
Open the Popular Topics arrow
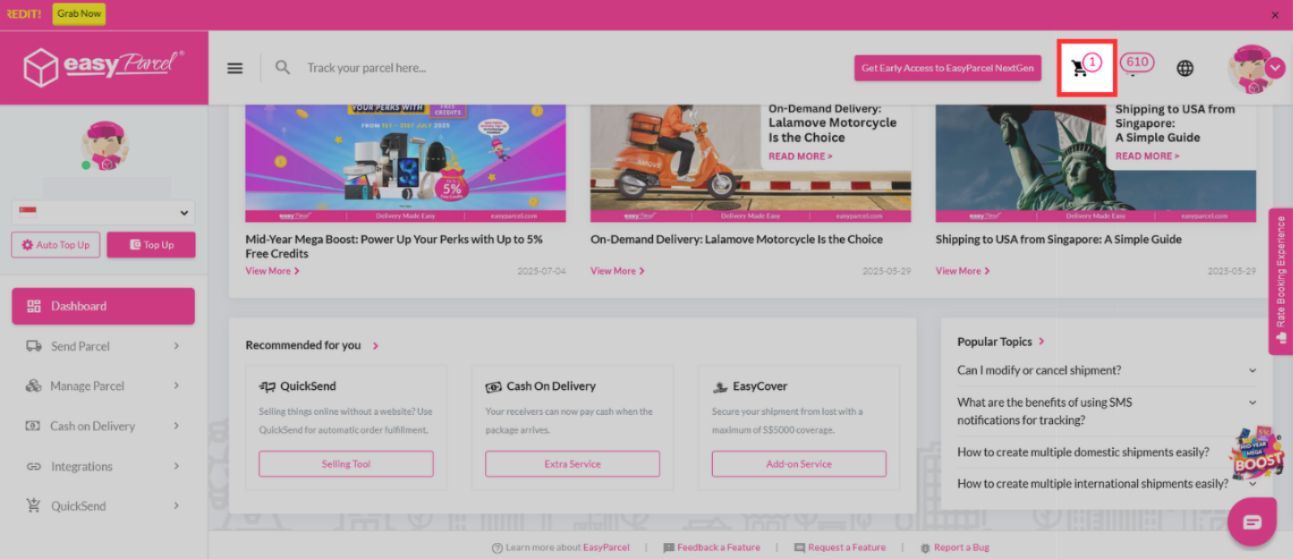coord(1041,342)
